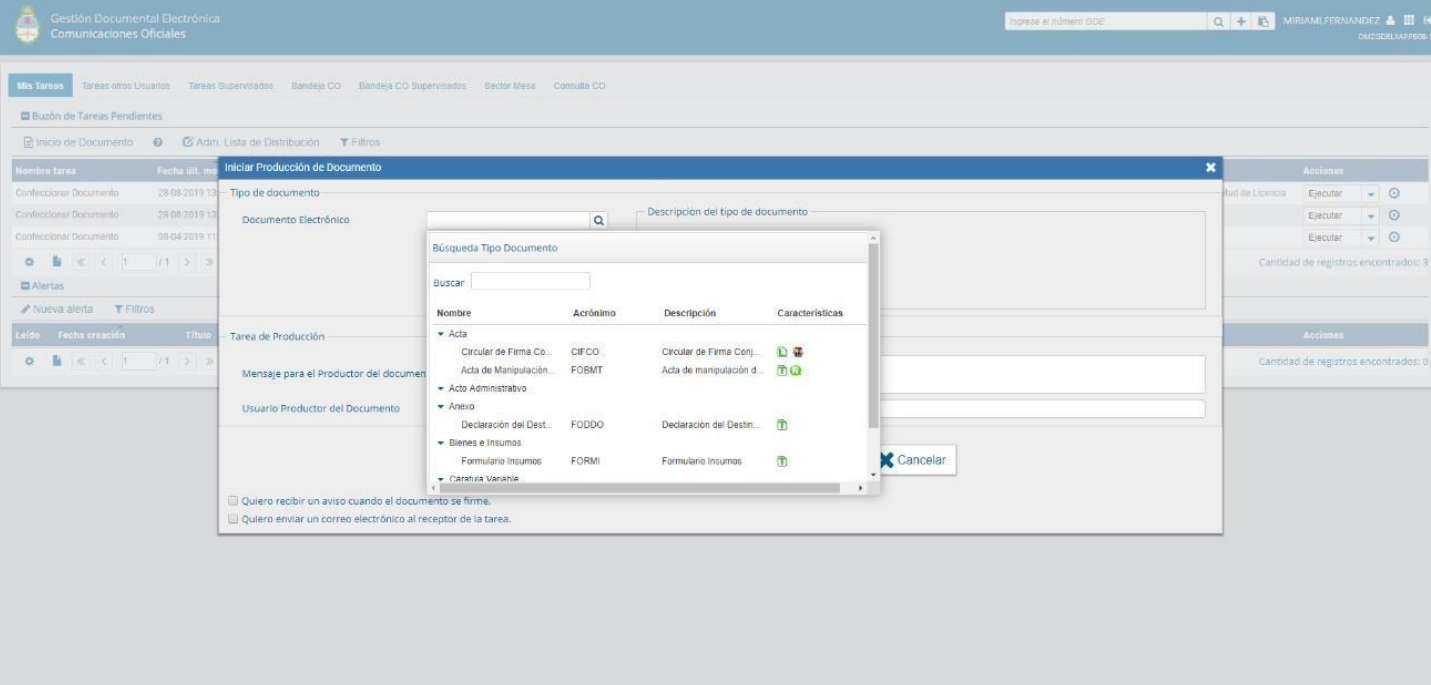
Task: Click the green icon in Formulario Insumos row
Action: (x=783, y=461)
